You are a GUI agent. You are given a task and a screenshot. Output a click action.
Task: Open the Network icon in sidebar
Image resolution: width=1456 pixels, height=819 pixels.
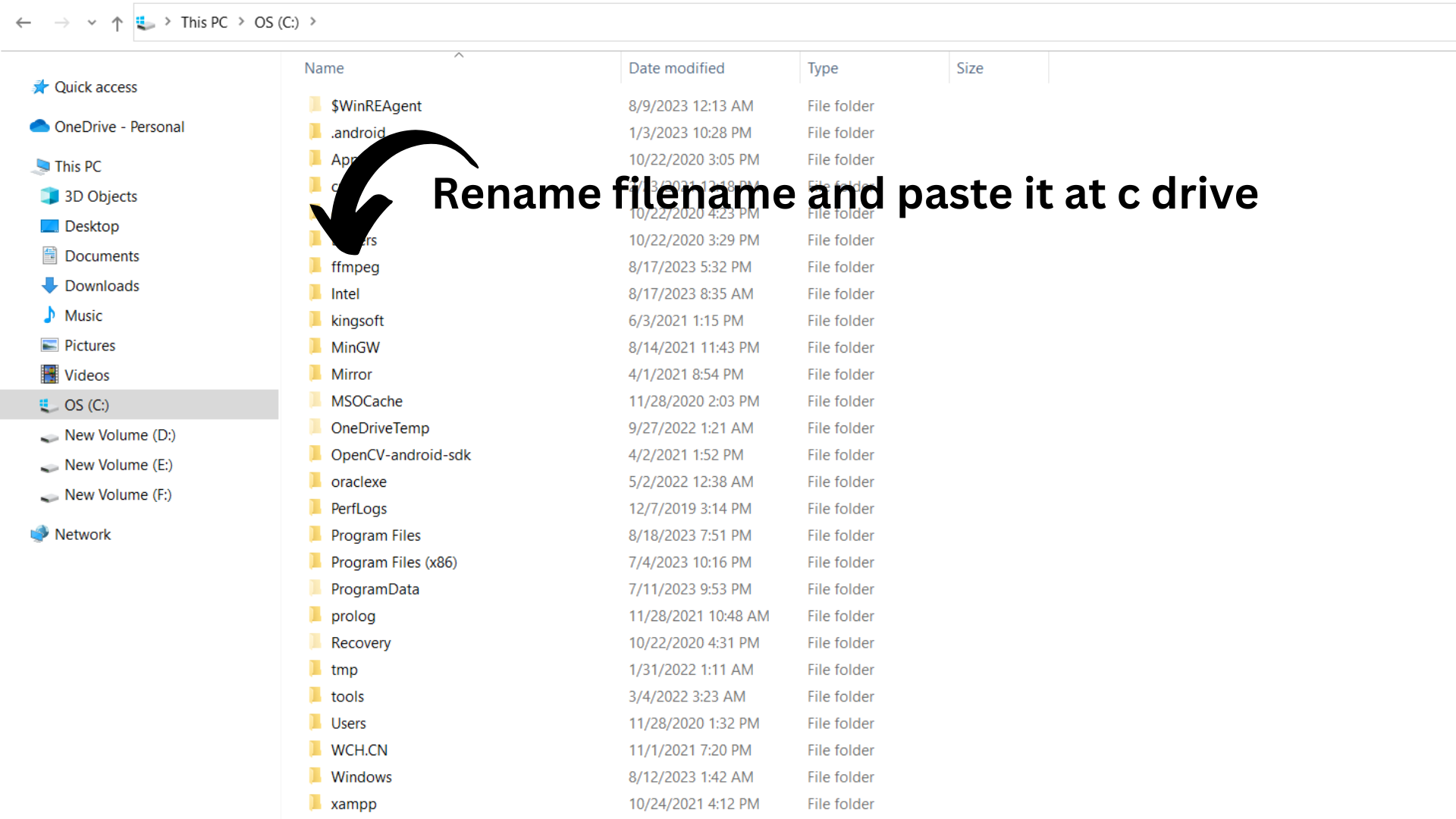coord(39,535)
